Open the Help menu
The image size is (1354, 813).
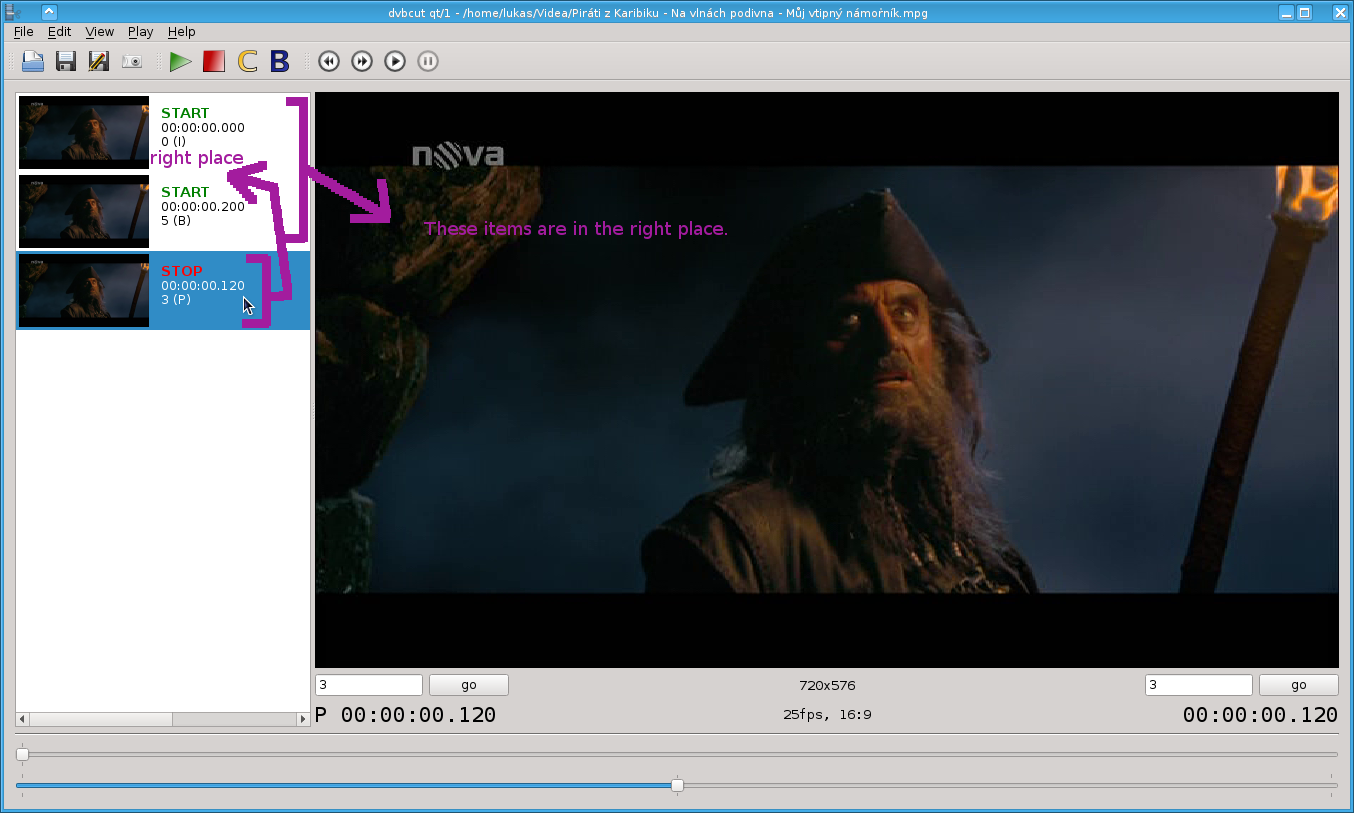(x=181, y=32)
